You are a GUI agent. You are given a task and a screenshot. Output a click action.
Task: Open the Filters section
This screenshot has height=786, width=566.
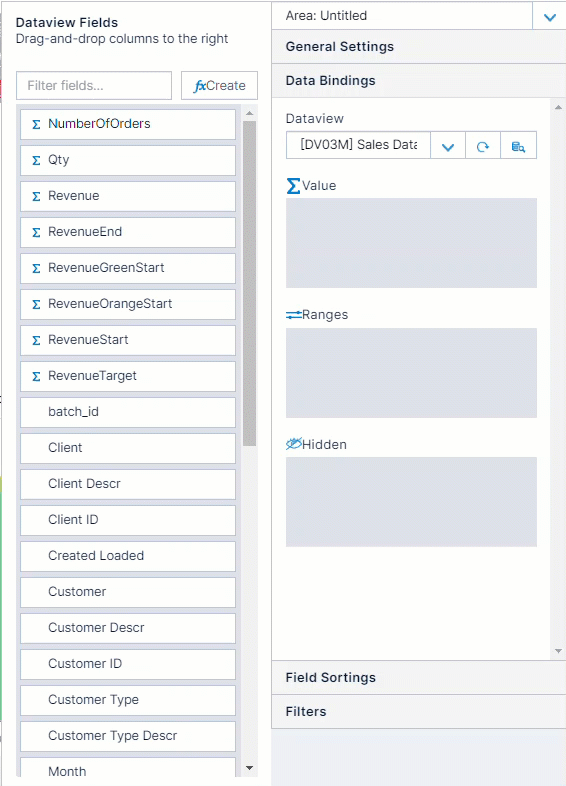pos(419,712)
